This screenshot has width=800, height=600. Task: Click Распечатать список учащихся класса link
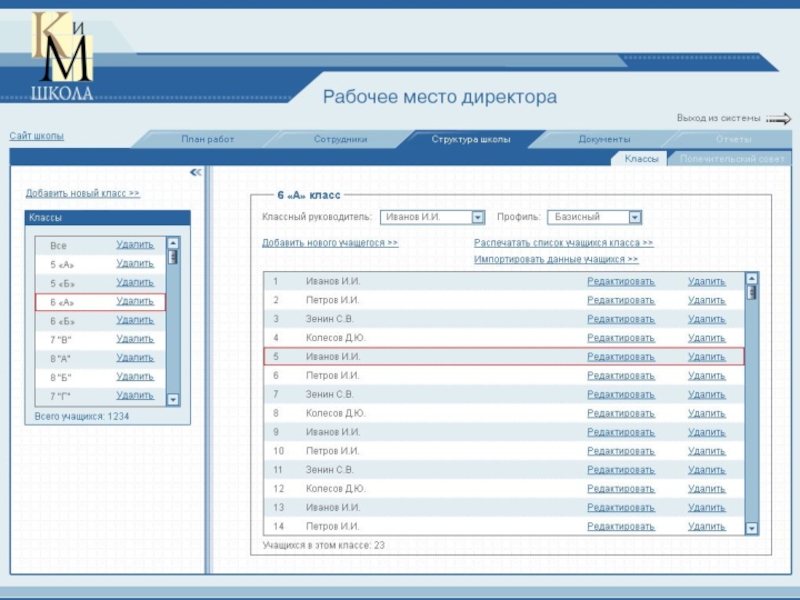click(563, 243)
